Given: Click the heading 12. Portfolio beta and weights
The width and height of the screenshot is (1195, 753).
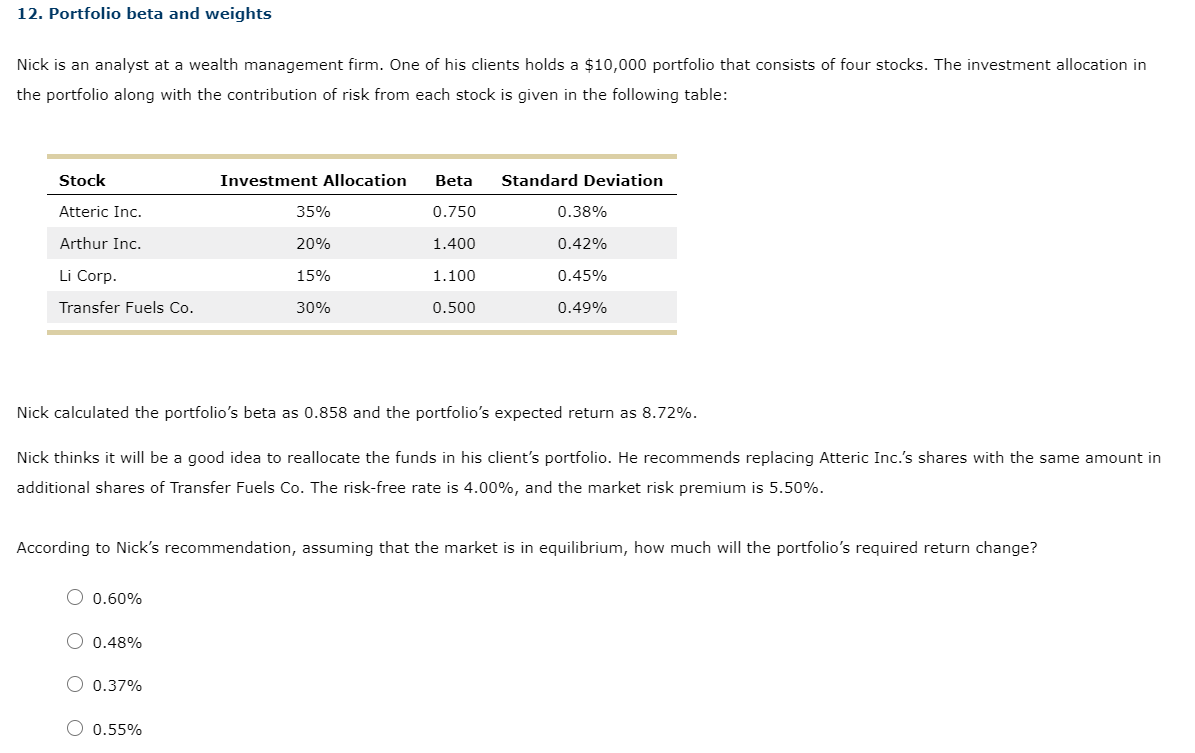Looking at the screenshot, I should point(144,14).
